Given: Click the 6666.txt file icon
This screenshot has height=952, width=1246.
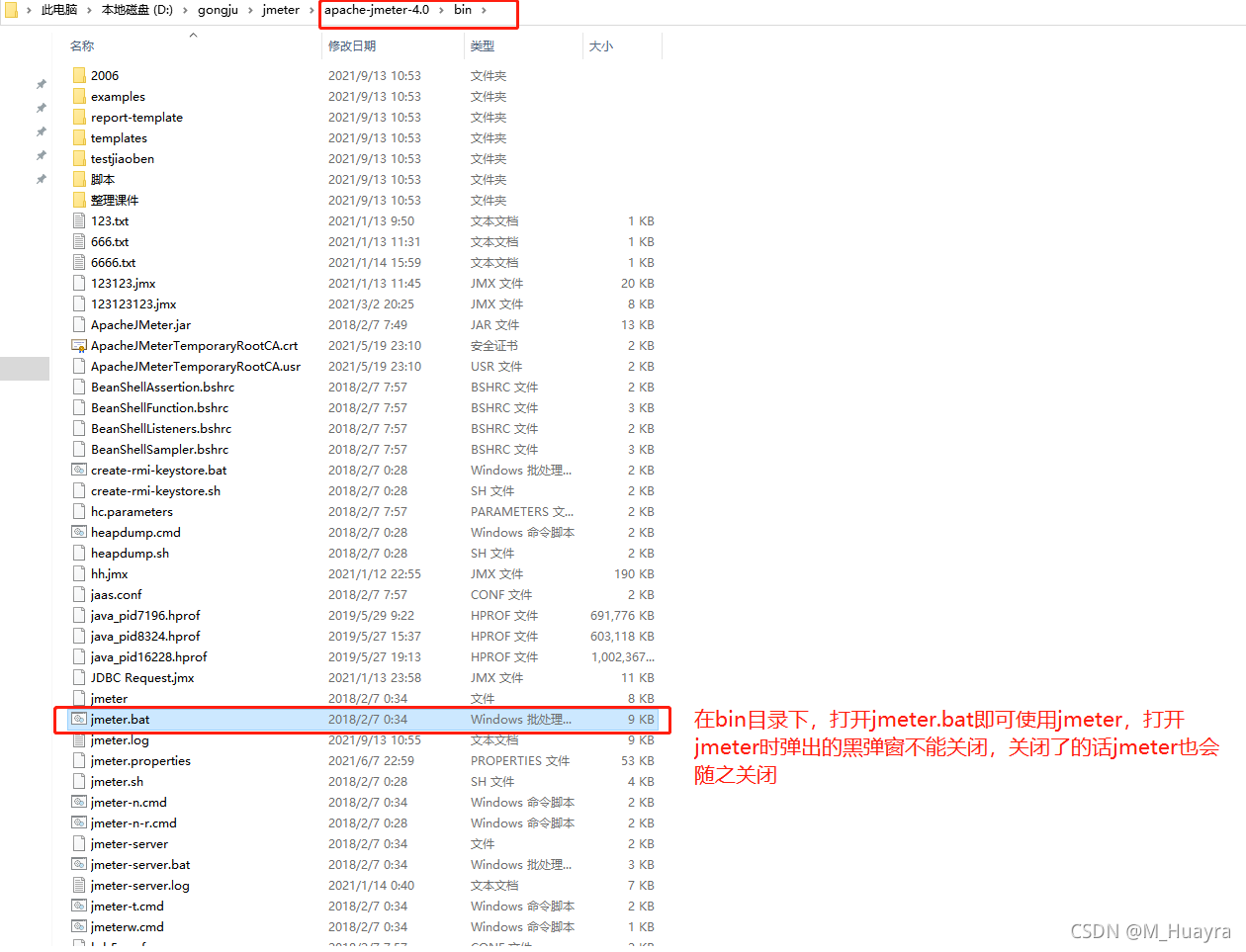Looking at the screenshot, I should point(79,262).
